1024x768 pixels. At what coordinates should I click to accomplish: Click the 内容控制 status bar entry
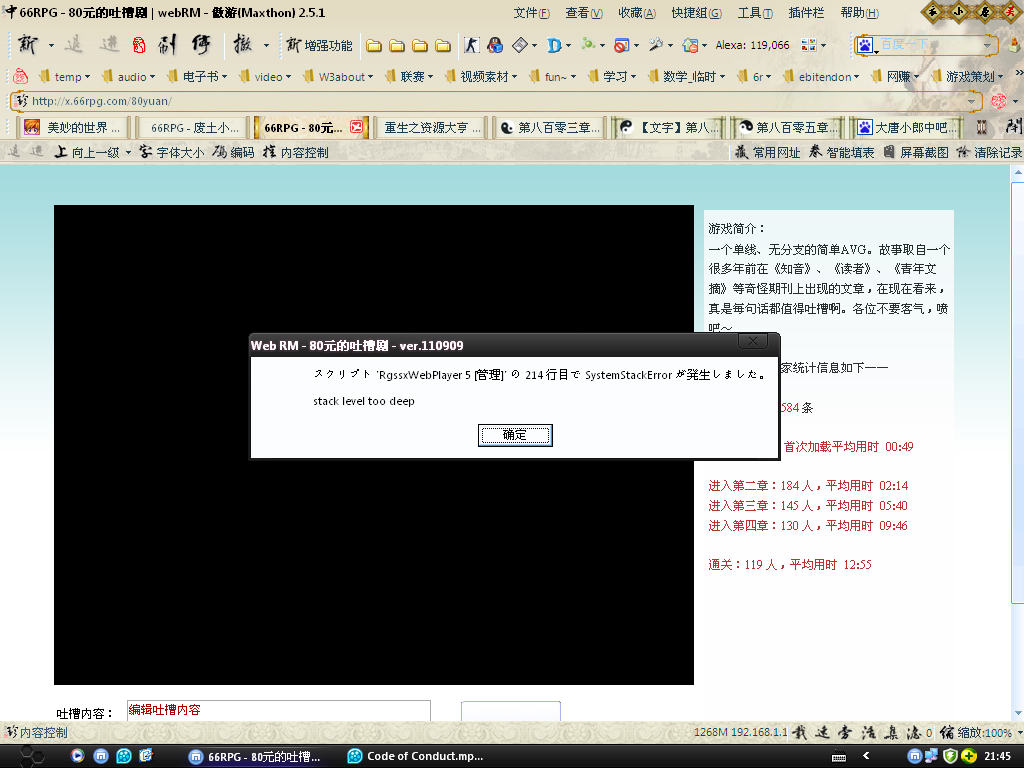(x=37, y=733)
